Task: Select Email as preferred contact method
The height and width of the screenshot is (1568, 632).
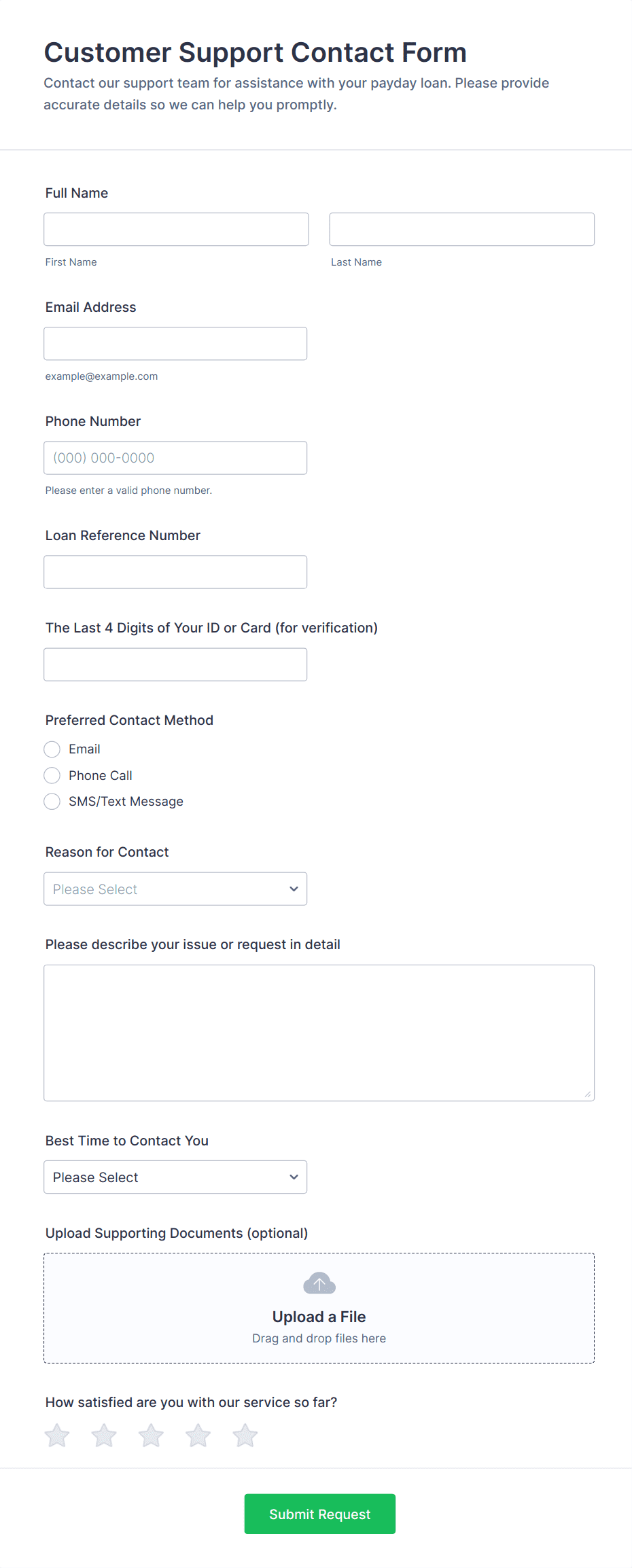Action: tap(52, 749)
